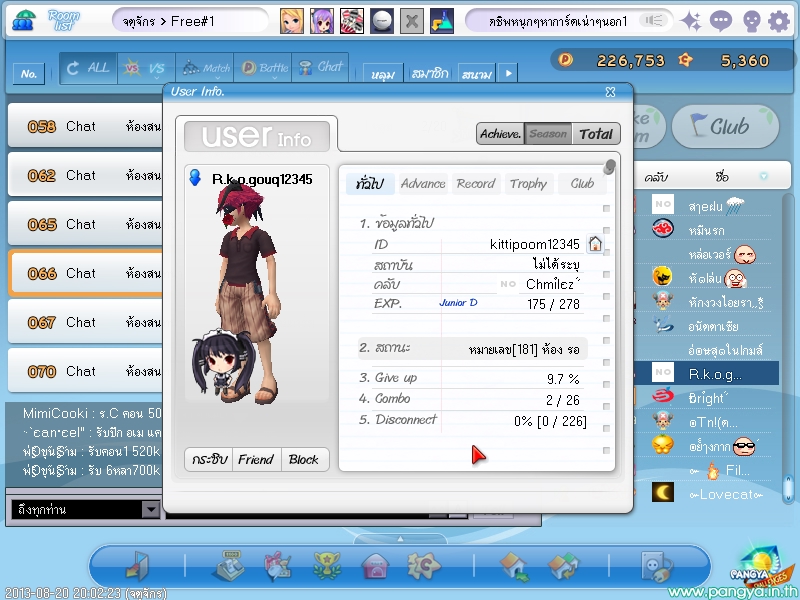Select room 062 Chat
This screenshot has height=600, width=800.
85,174
